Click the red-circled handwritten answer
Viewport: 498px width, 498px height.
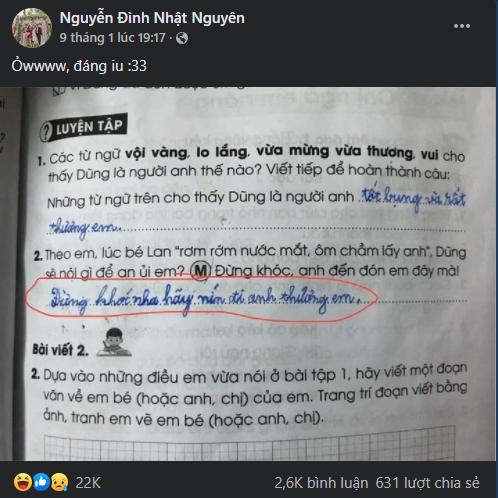tap(202, 299)
